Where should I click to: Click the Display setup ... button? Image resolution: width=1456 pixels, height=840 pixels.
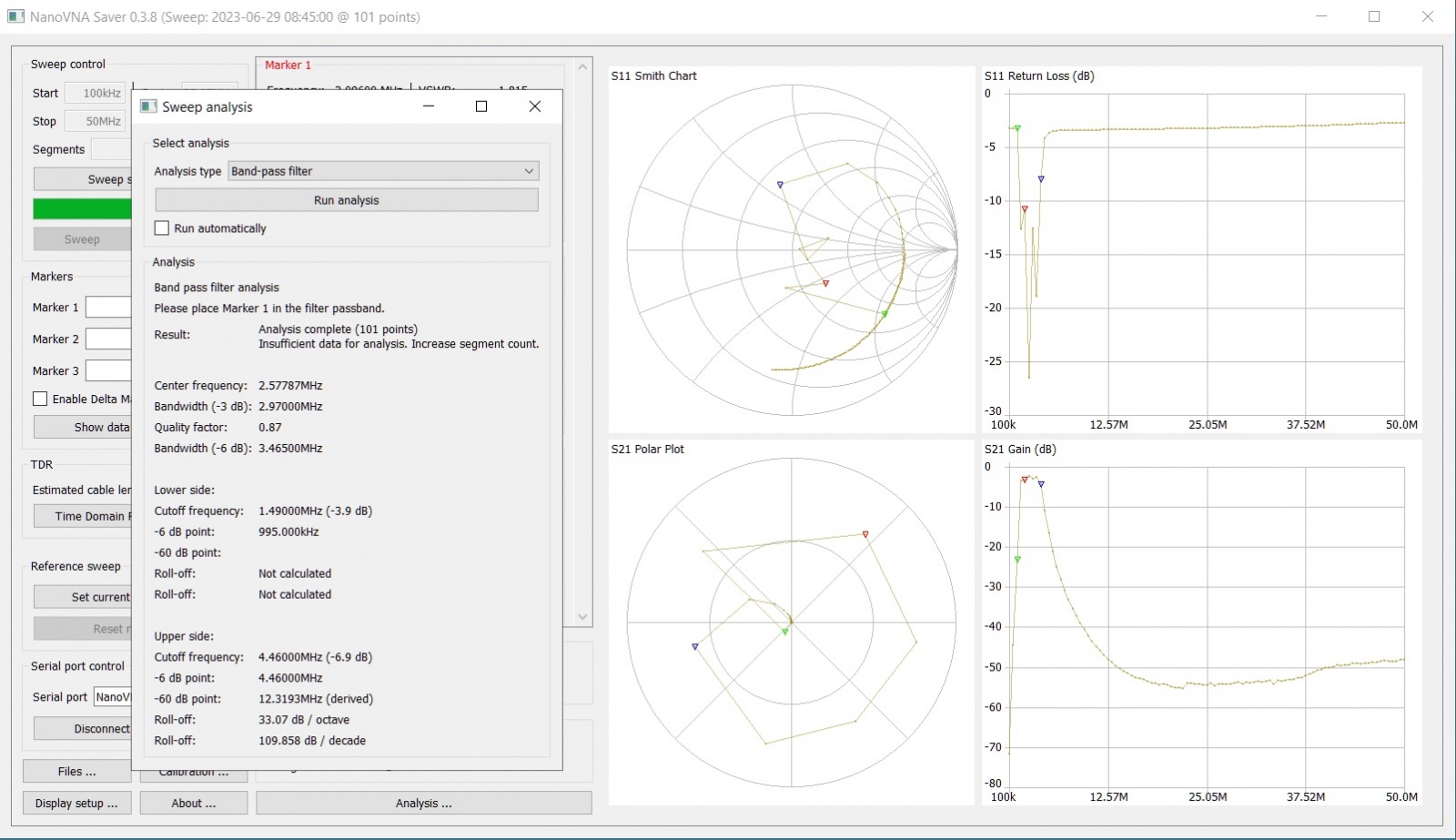(76, 803)
